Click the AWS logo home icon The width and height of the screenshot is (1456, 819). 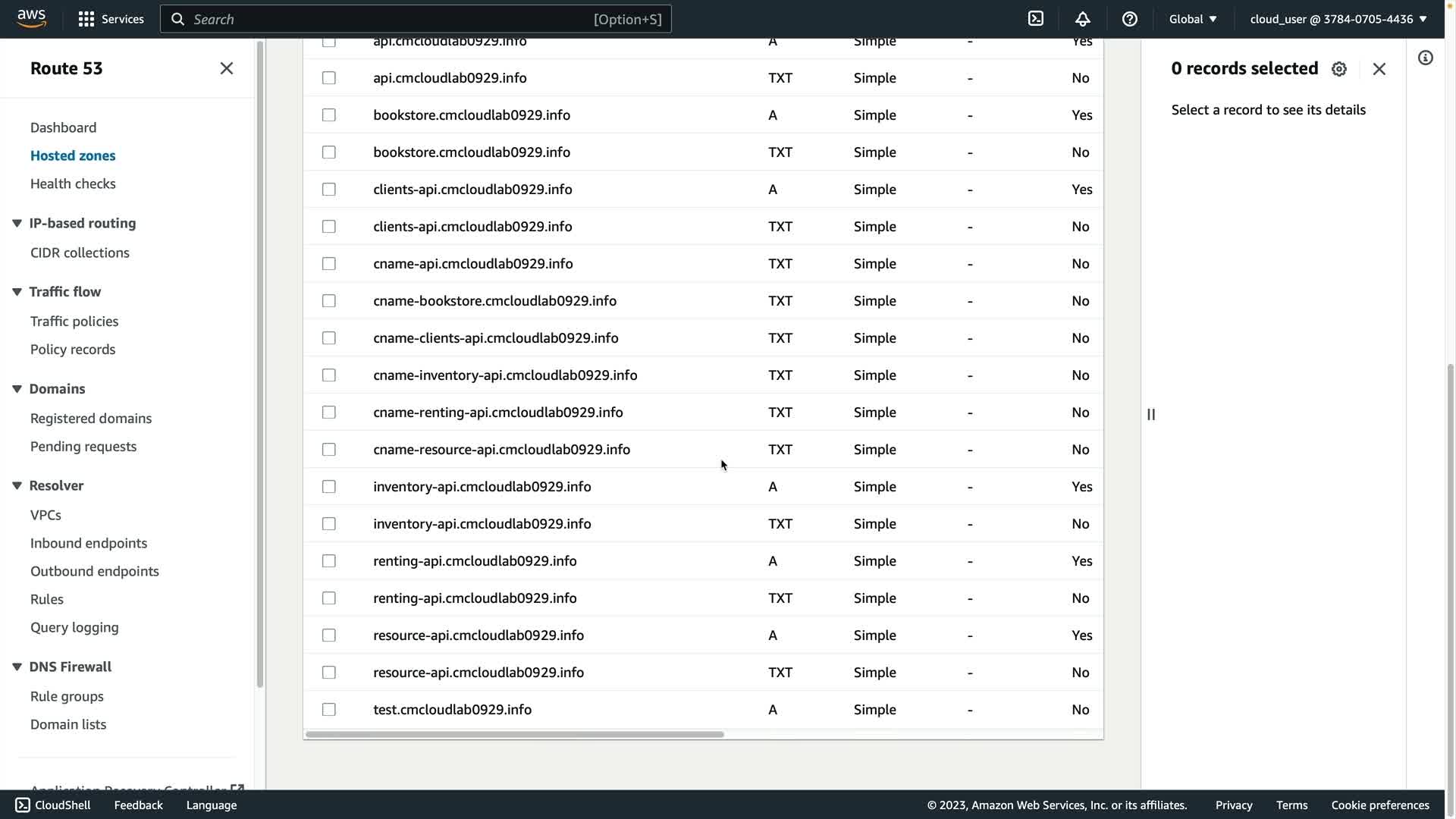tap(31, 18)
